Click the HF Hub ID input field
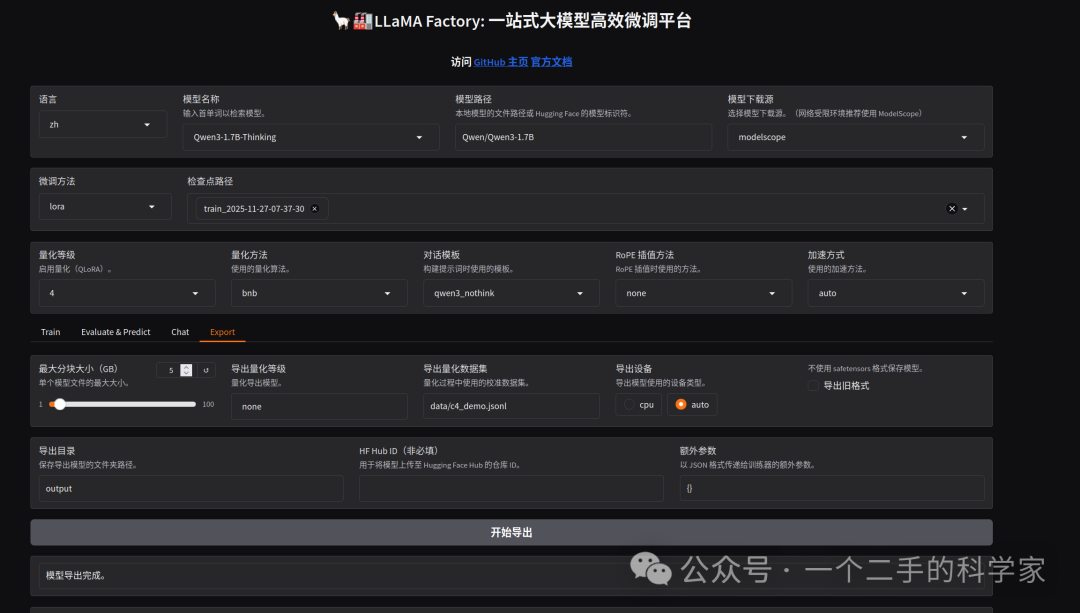Image resolution: width=1080 pixels, height=613 pixels. point(511,488)
